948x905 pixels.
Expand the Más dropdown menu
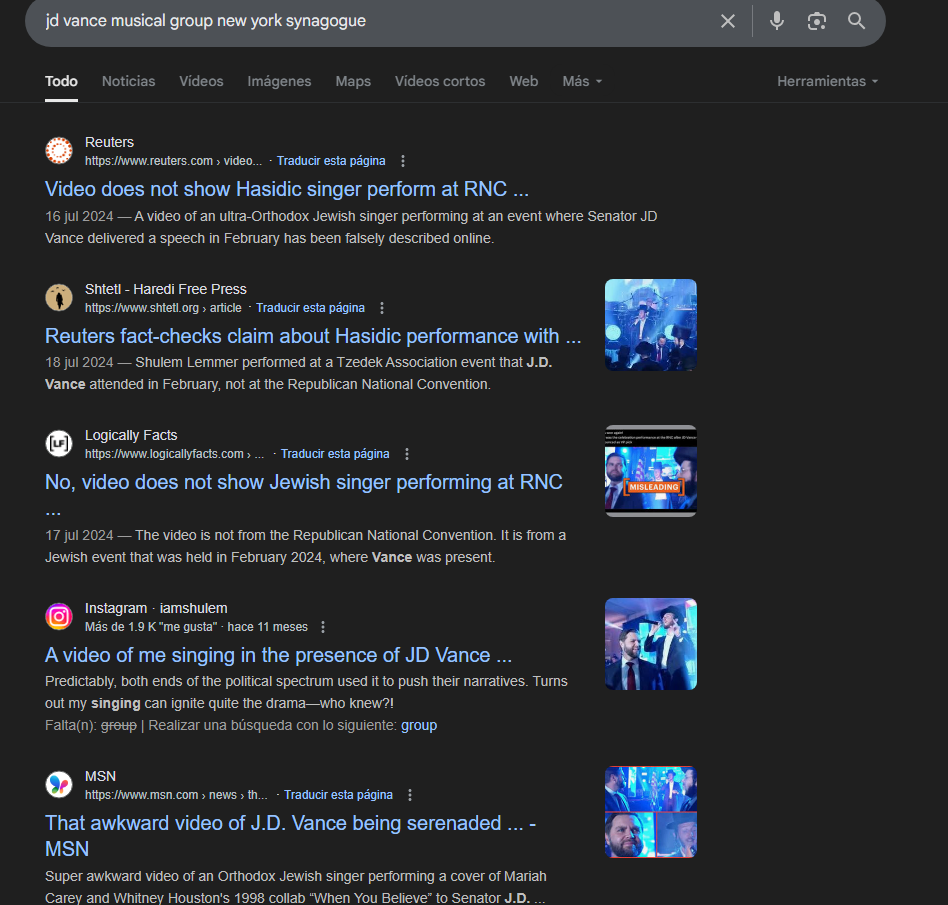pos(582,81)
